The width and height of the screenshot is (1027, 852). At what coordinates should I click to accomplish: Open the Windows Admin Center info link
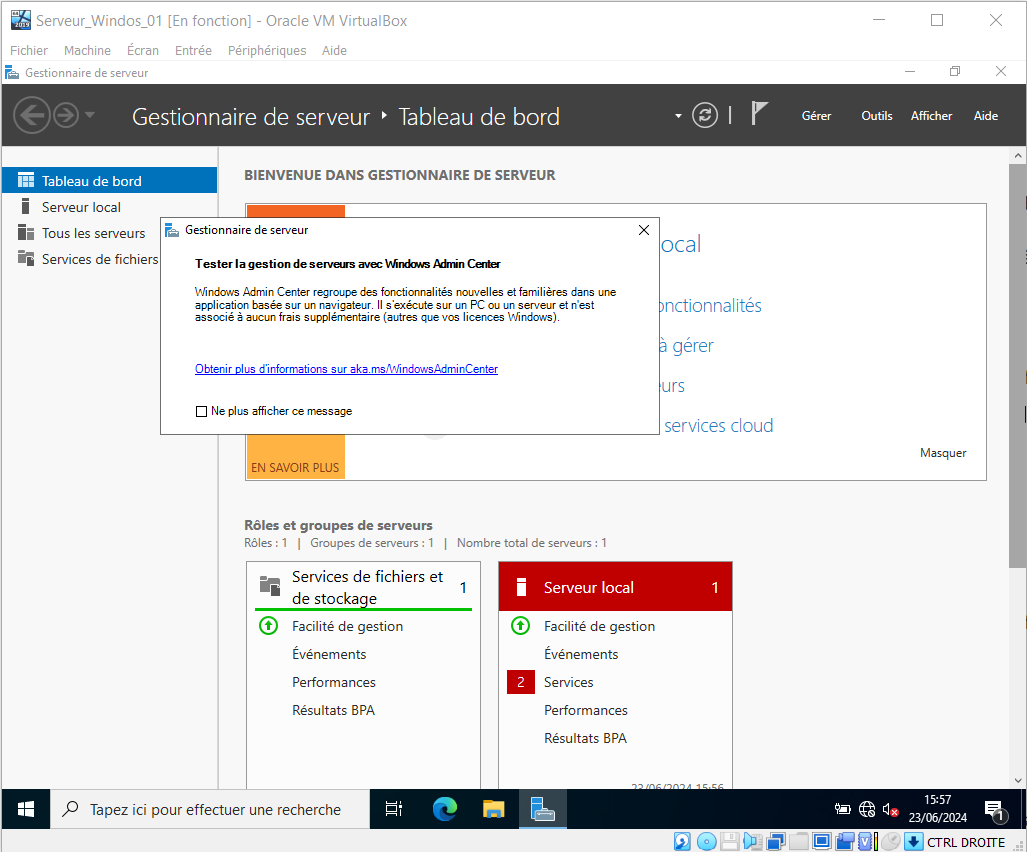[x=346, y=369]
